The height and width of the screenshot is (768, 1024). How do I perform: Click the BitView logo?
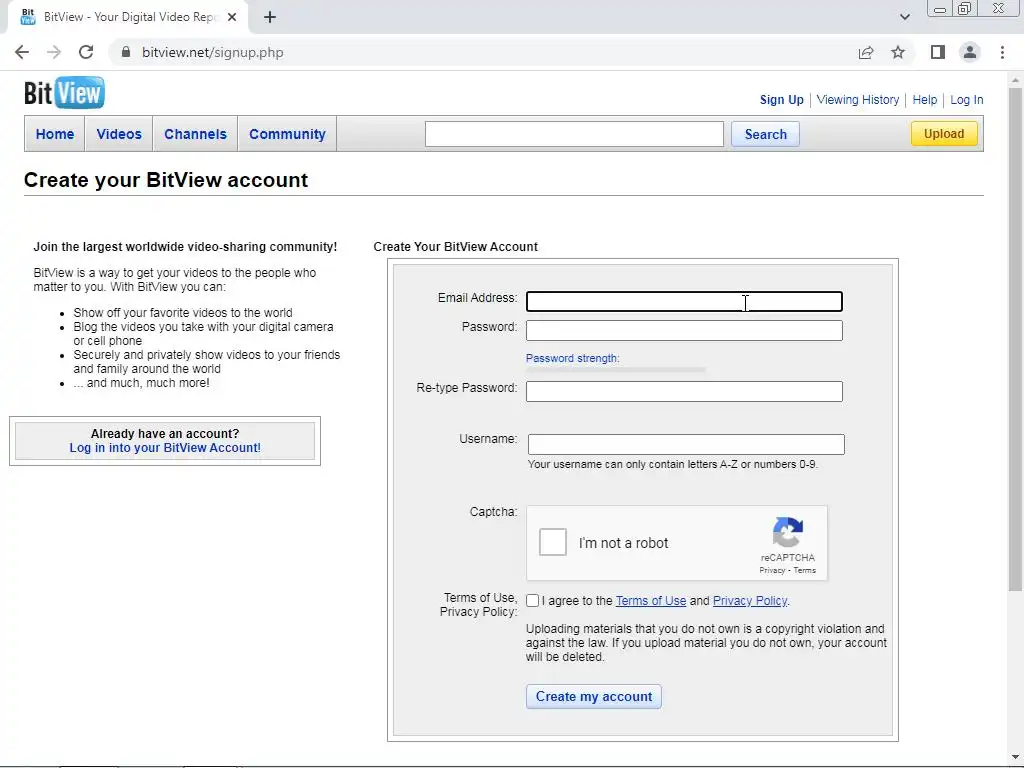(64, 93)
